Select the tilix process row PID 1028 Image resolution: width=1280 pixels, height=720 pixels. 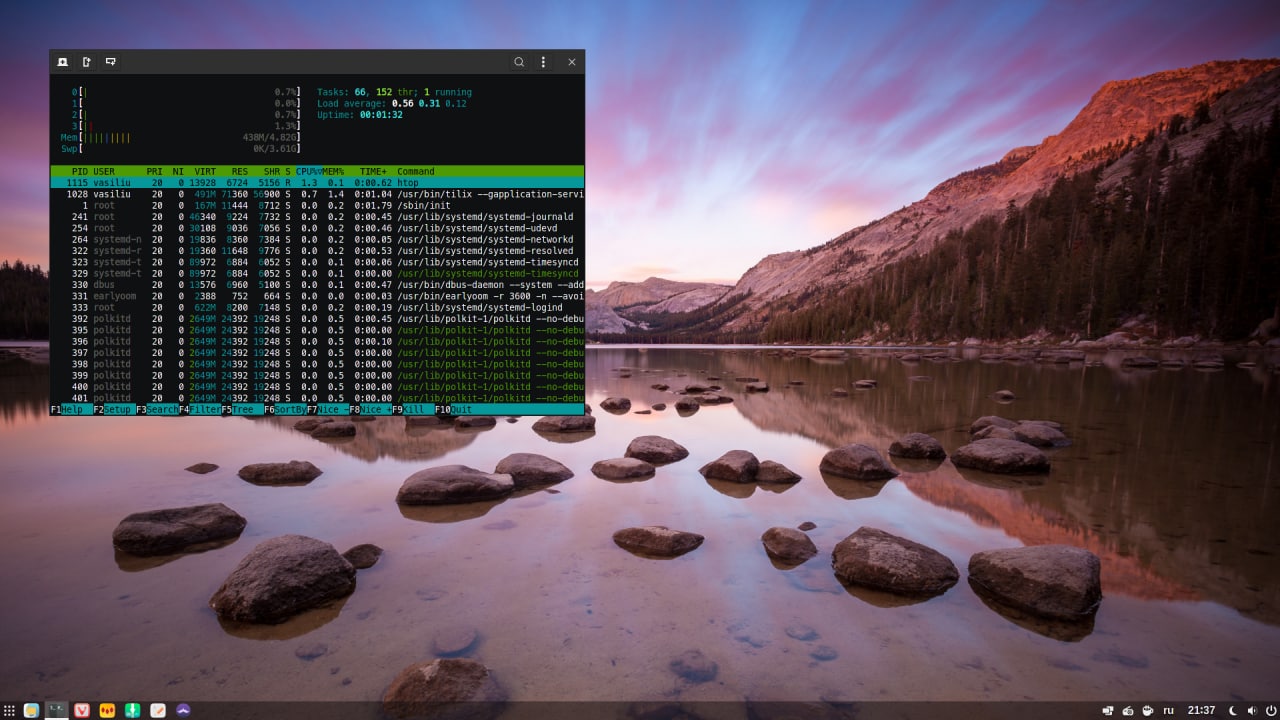(317, 194)
